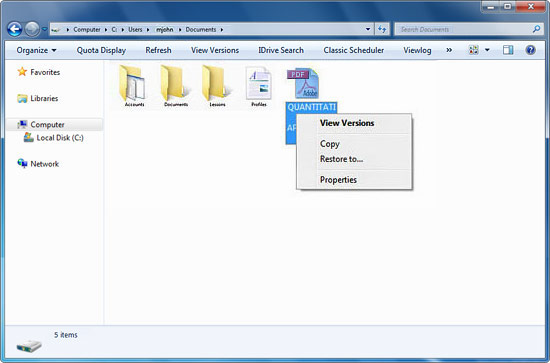Click C: in the address breadcrumb
This screenshot has width=550, height=363.
tap(114, 29)
